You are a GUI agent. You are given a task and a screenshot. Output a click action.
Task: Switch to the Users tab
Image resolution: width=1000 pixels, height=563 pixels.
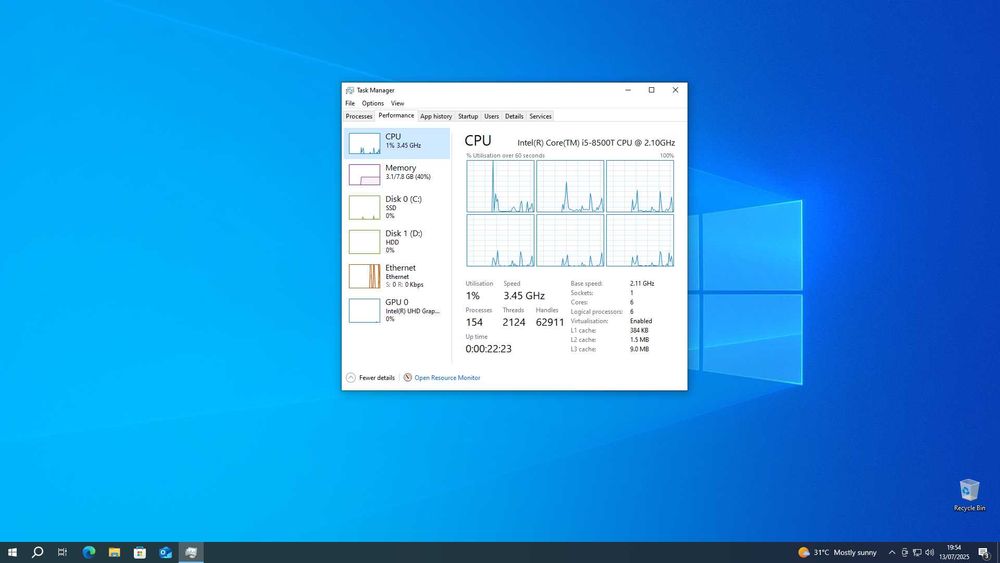pyautogui.click(x=492, y=117)
